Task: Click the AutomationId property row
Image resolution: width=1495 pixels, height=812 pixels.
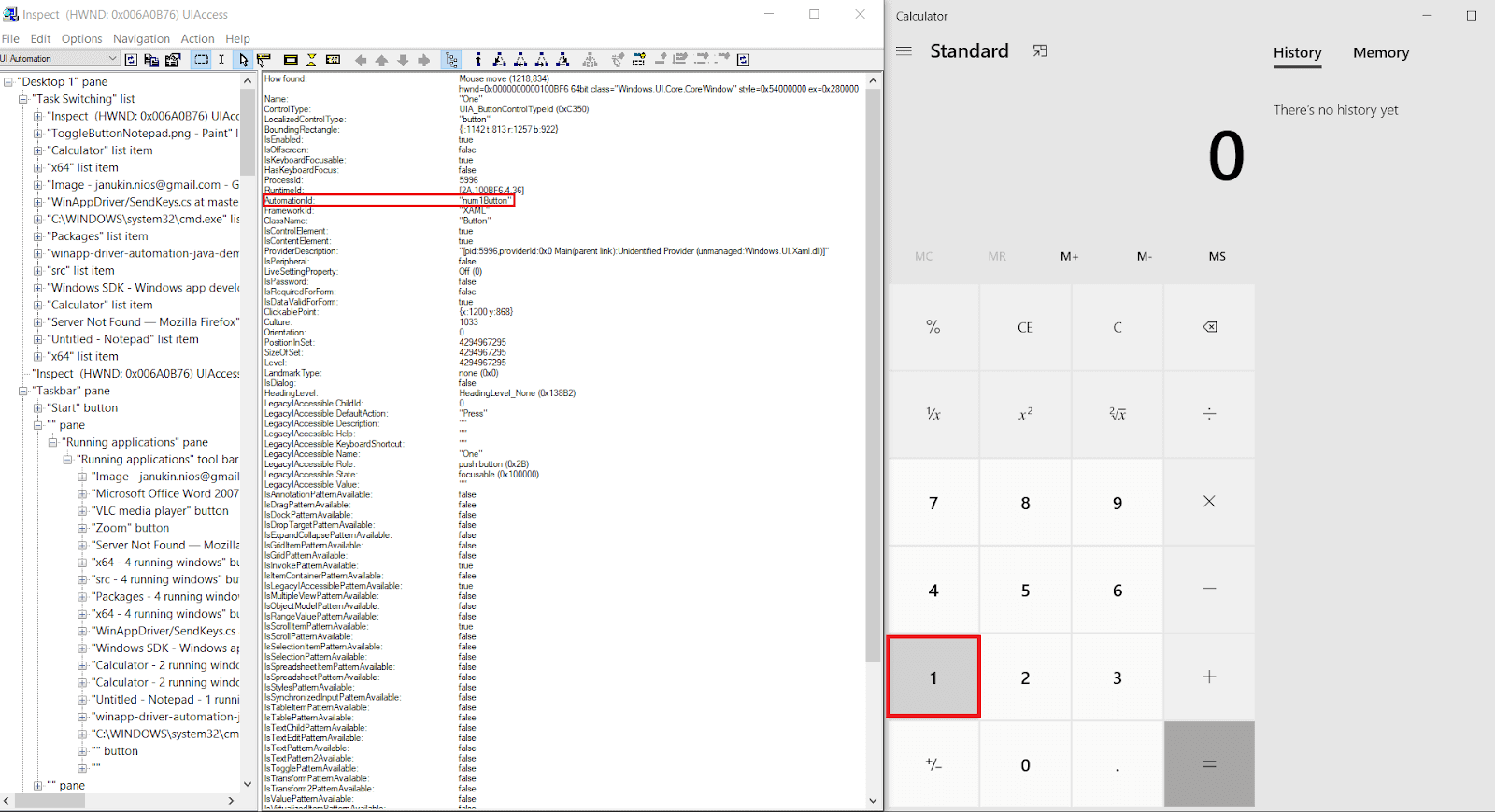Action: [x=389, y=201]
